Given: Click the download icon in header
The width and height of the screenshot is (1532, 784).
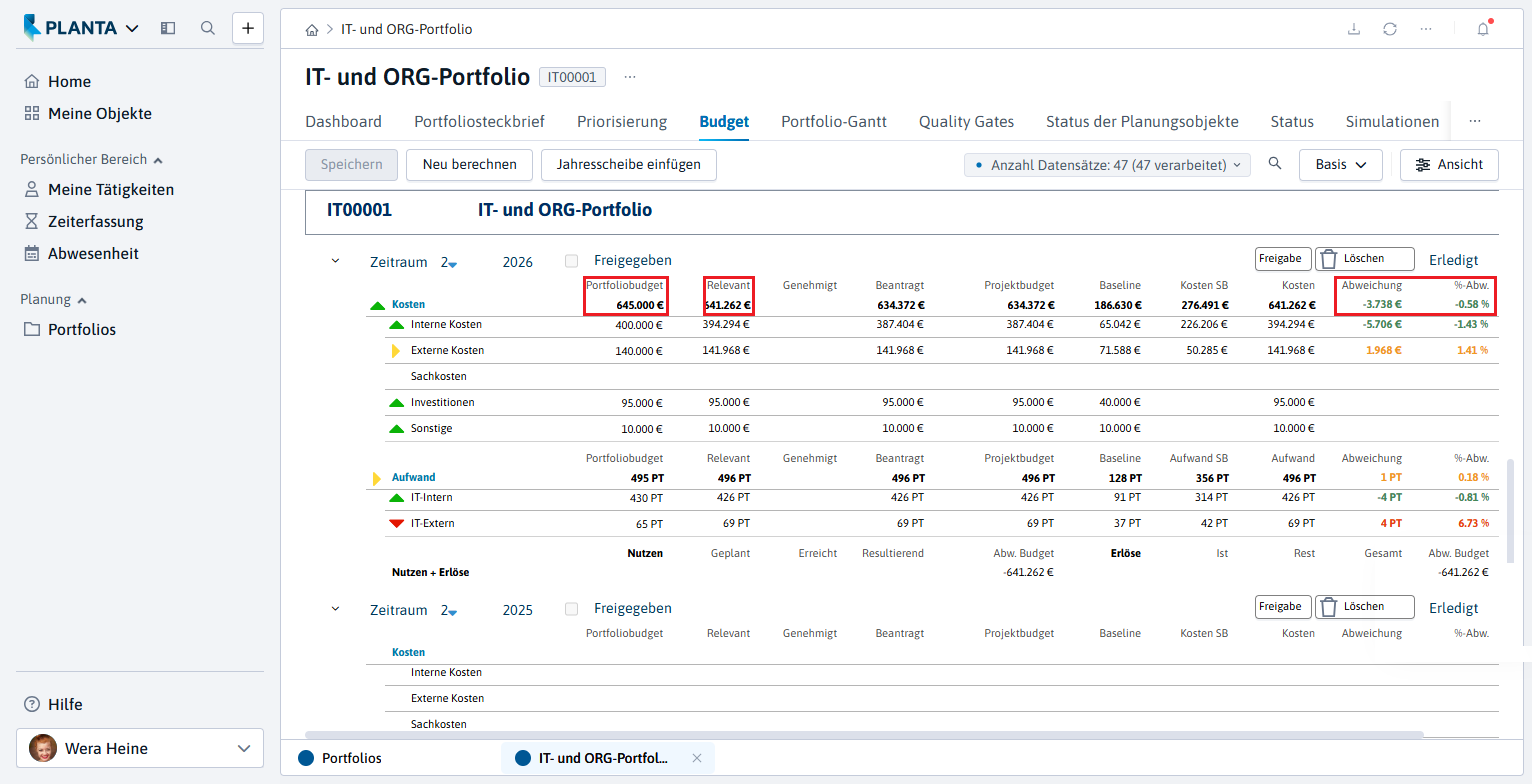Looking at the screenshot, I should point(1354,29).
